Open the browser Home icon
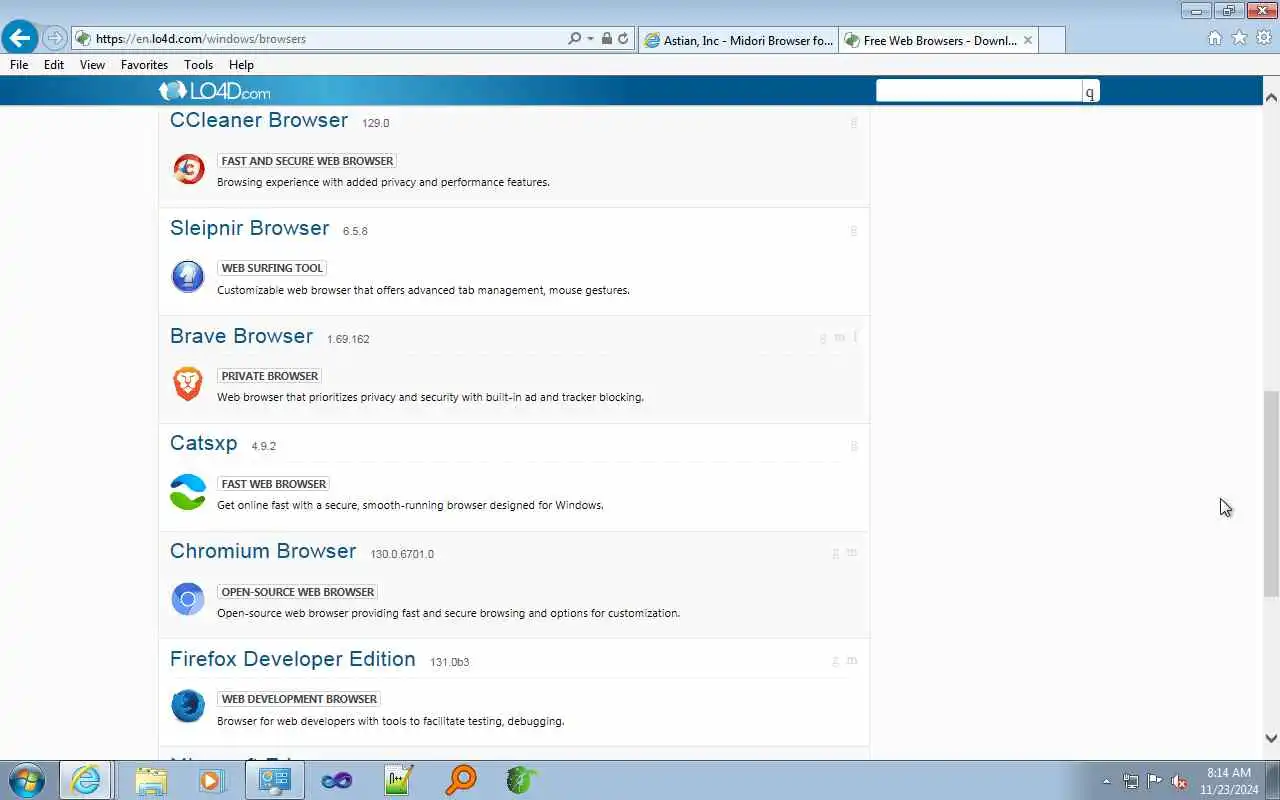The width and height of the screenshot is (1280, 800). point(1215,38)
